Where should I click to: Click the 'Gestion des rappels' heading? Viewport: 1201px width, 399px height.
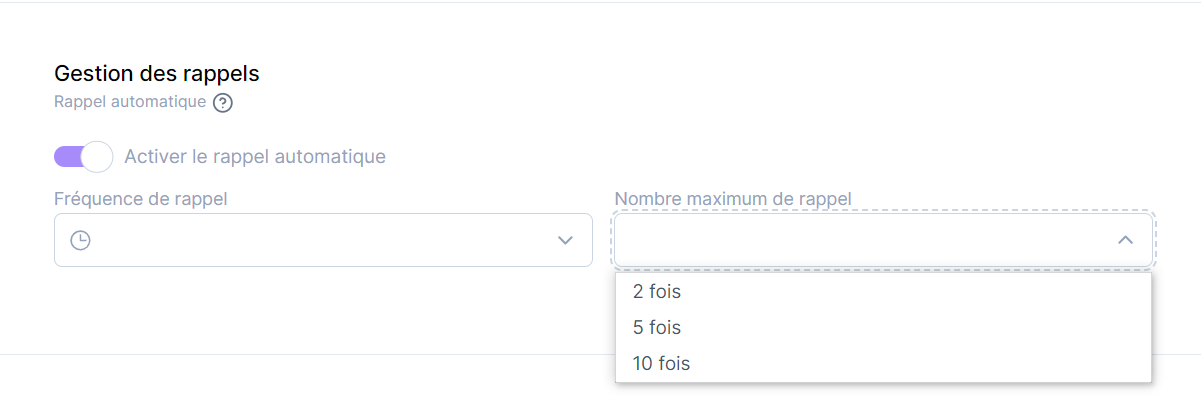[x=157, y=73]
